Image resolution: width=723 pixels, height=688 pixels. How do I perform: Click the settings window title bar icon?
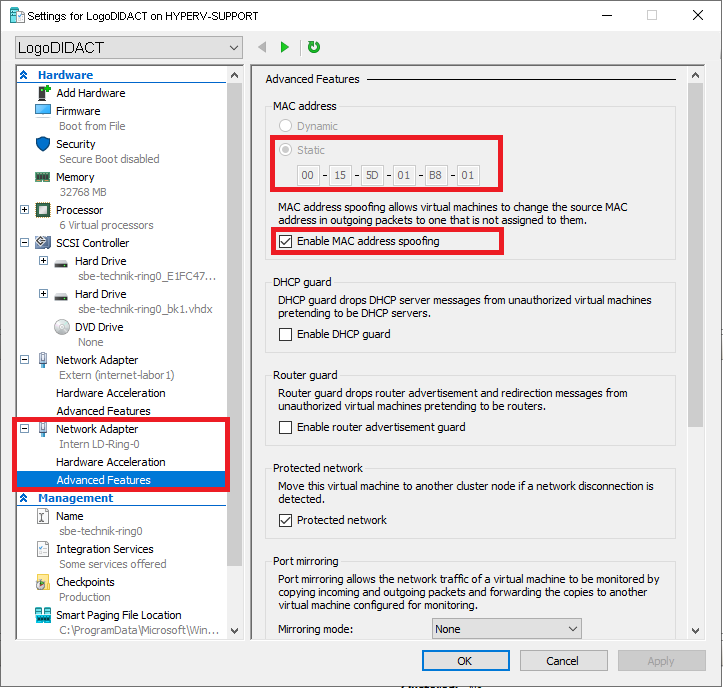[x=17, y=15]
